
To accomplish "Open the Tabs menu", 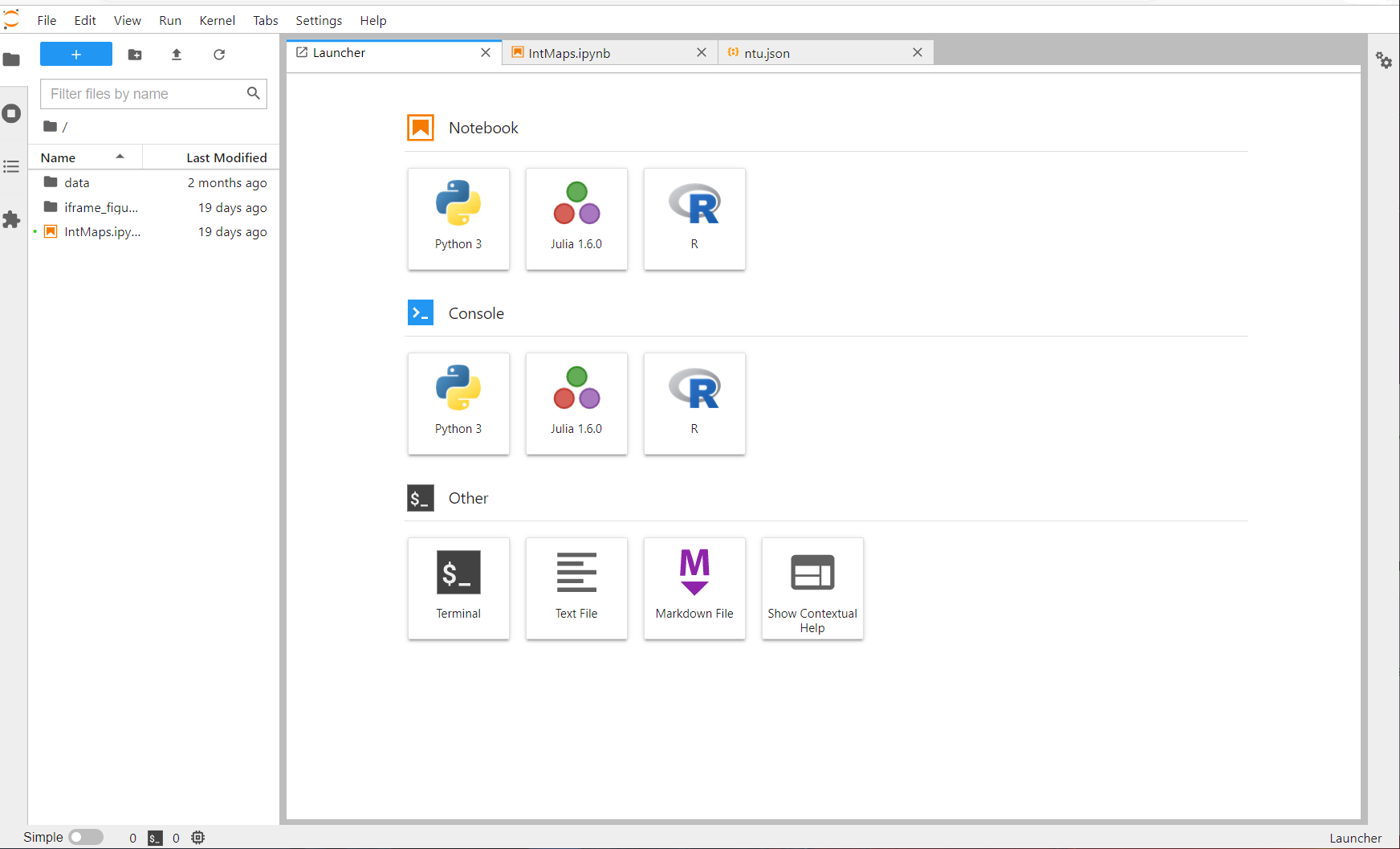I will click(266, 20).
